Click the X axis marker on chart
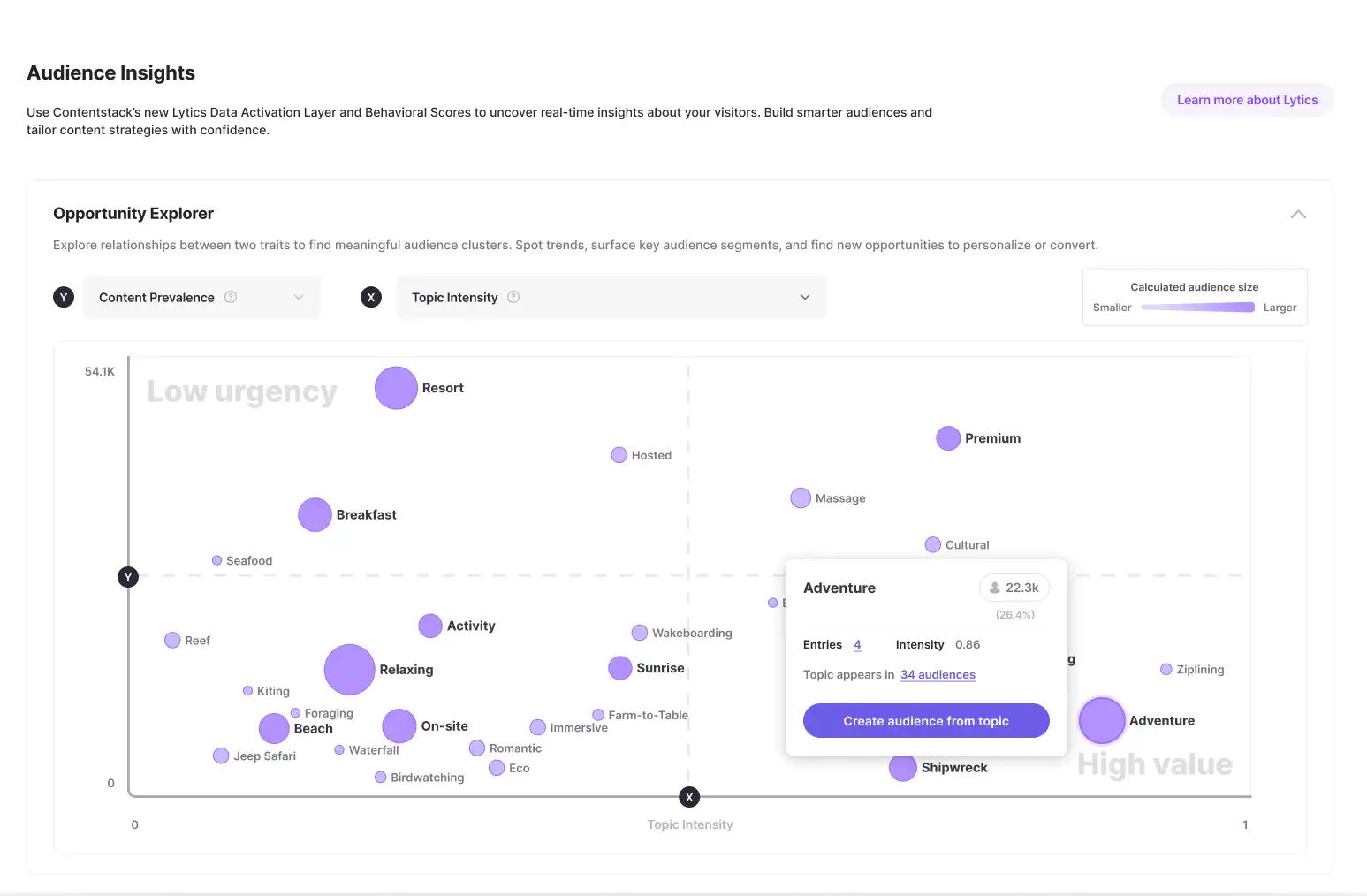 (x=689, y=797)
